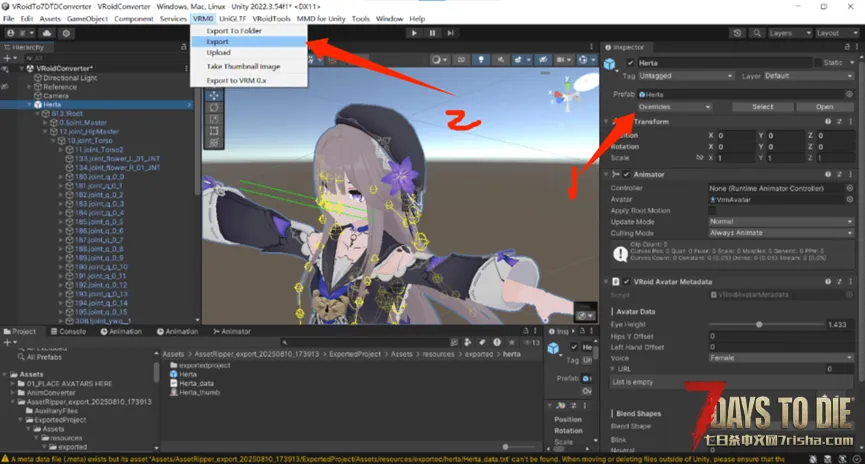Screen dimensions: 865x464
Task: Toggle the Inspector lock icon
Action: point(847,47)
